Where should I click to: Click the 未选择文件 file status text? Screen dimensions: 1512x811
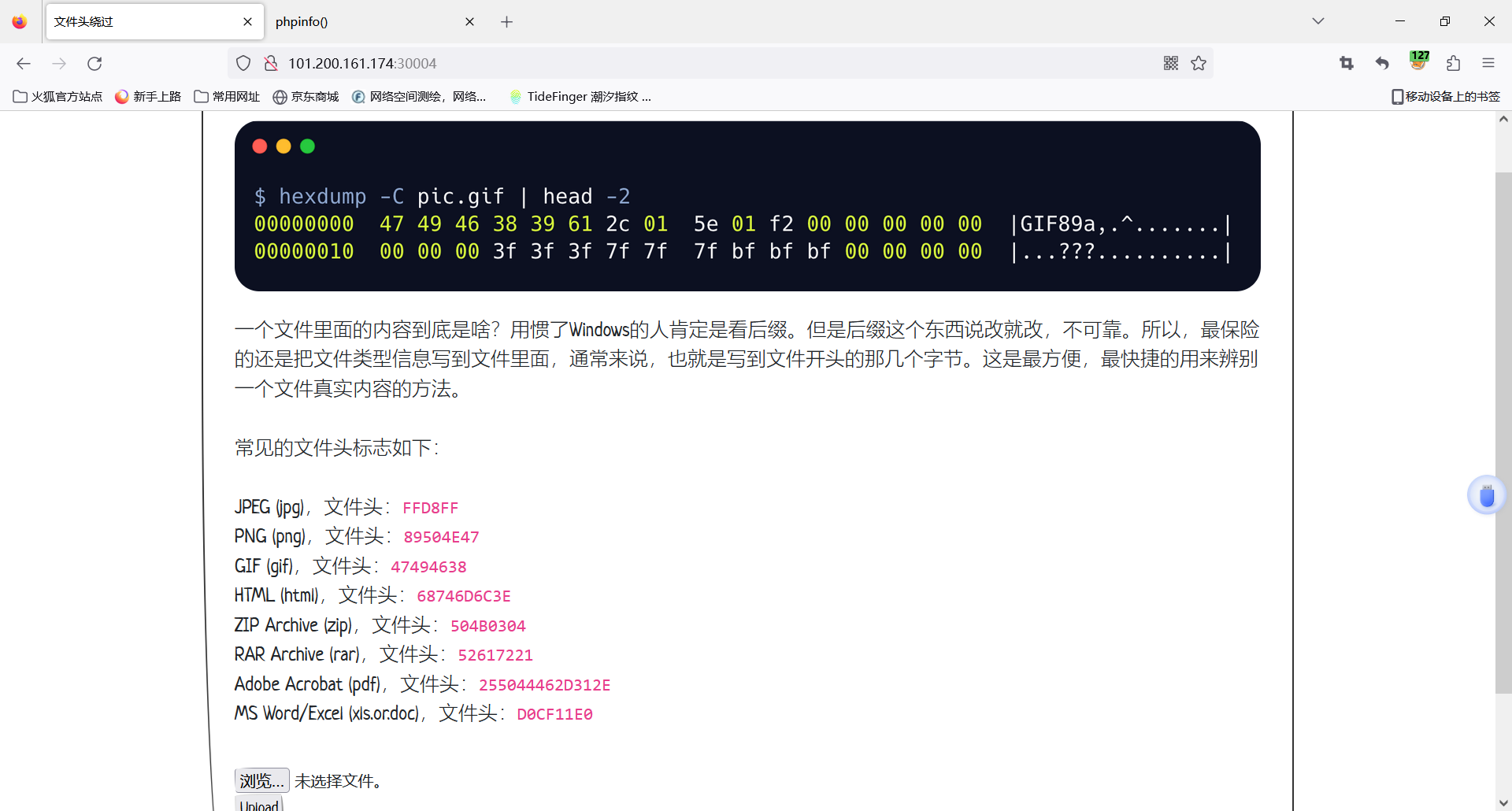(x=338, y=781)
